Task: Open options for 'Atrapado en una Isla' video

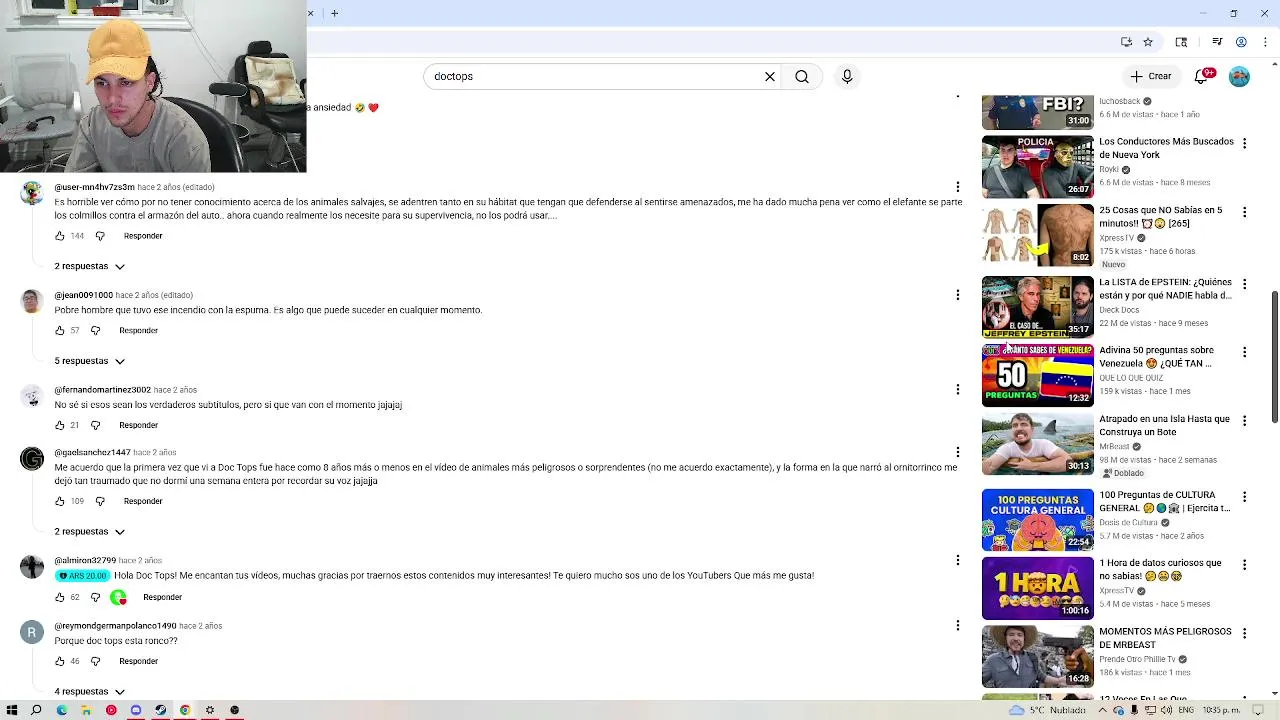Action: 1244,421
